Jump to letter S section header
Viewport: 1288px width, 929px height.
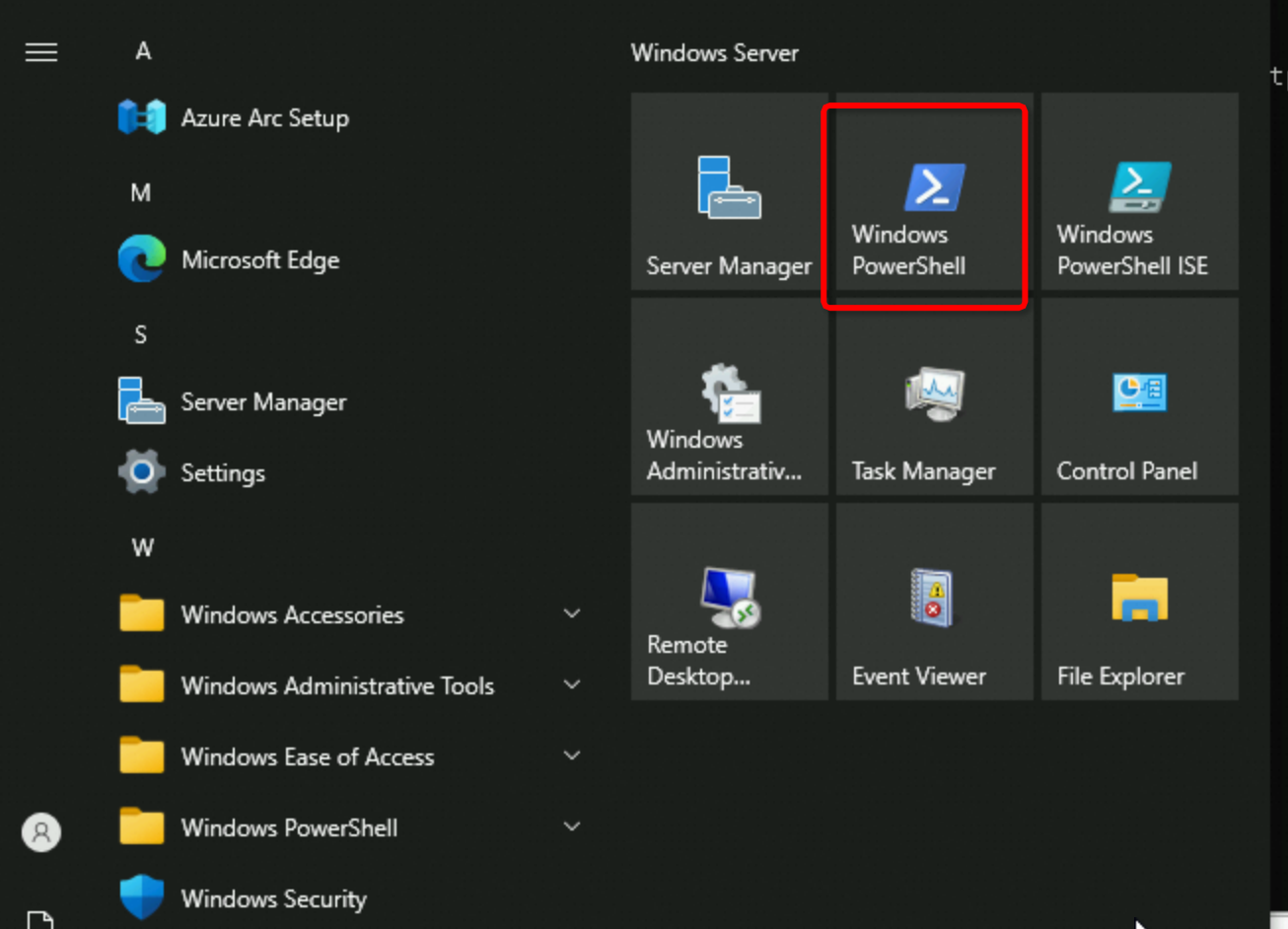click(141, 334)
